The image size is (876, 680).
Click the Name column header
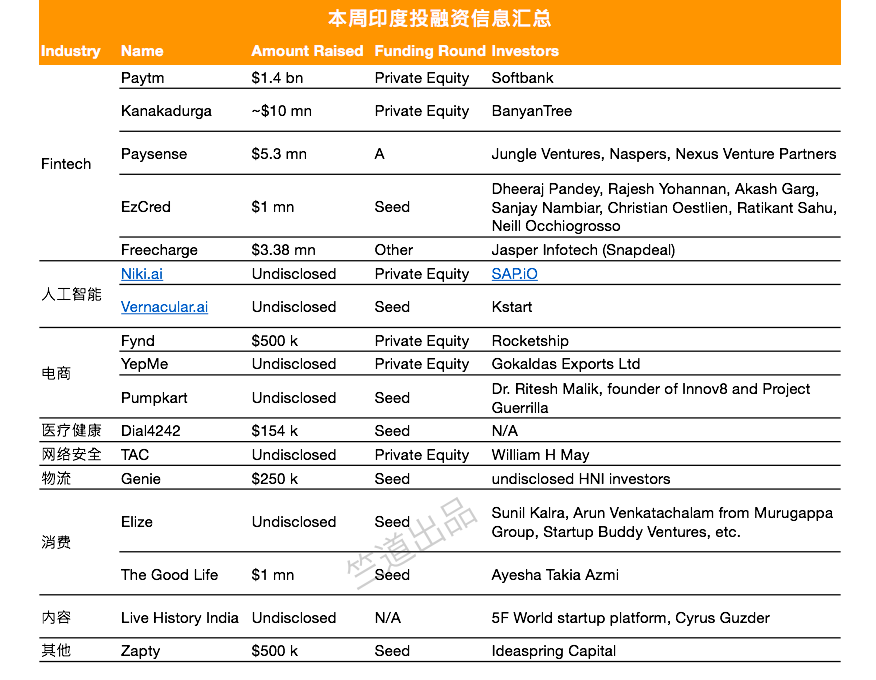(x=142, y=51)
